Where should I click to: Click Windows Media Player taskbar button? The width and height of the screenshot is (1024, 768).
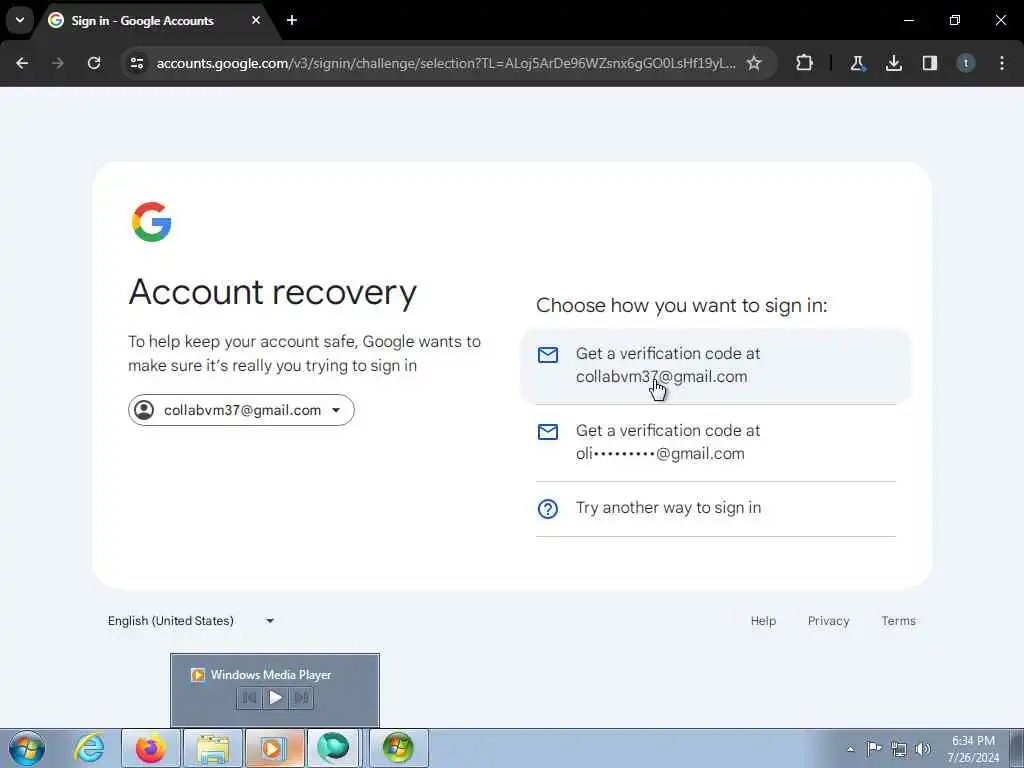click(274, 748)
